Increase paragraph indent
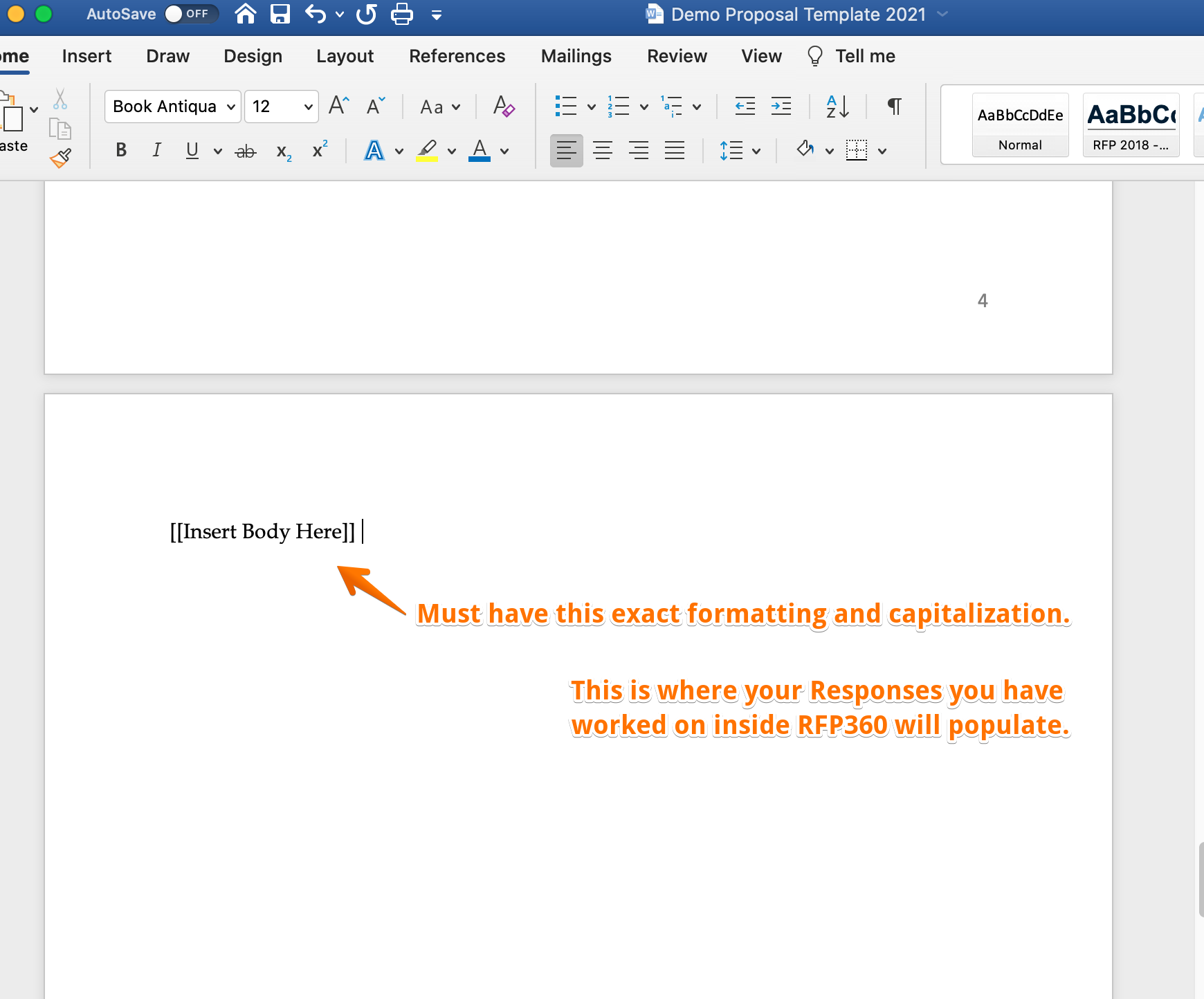 pos(781,106)
